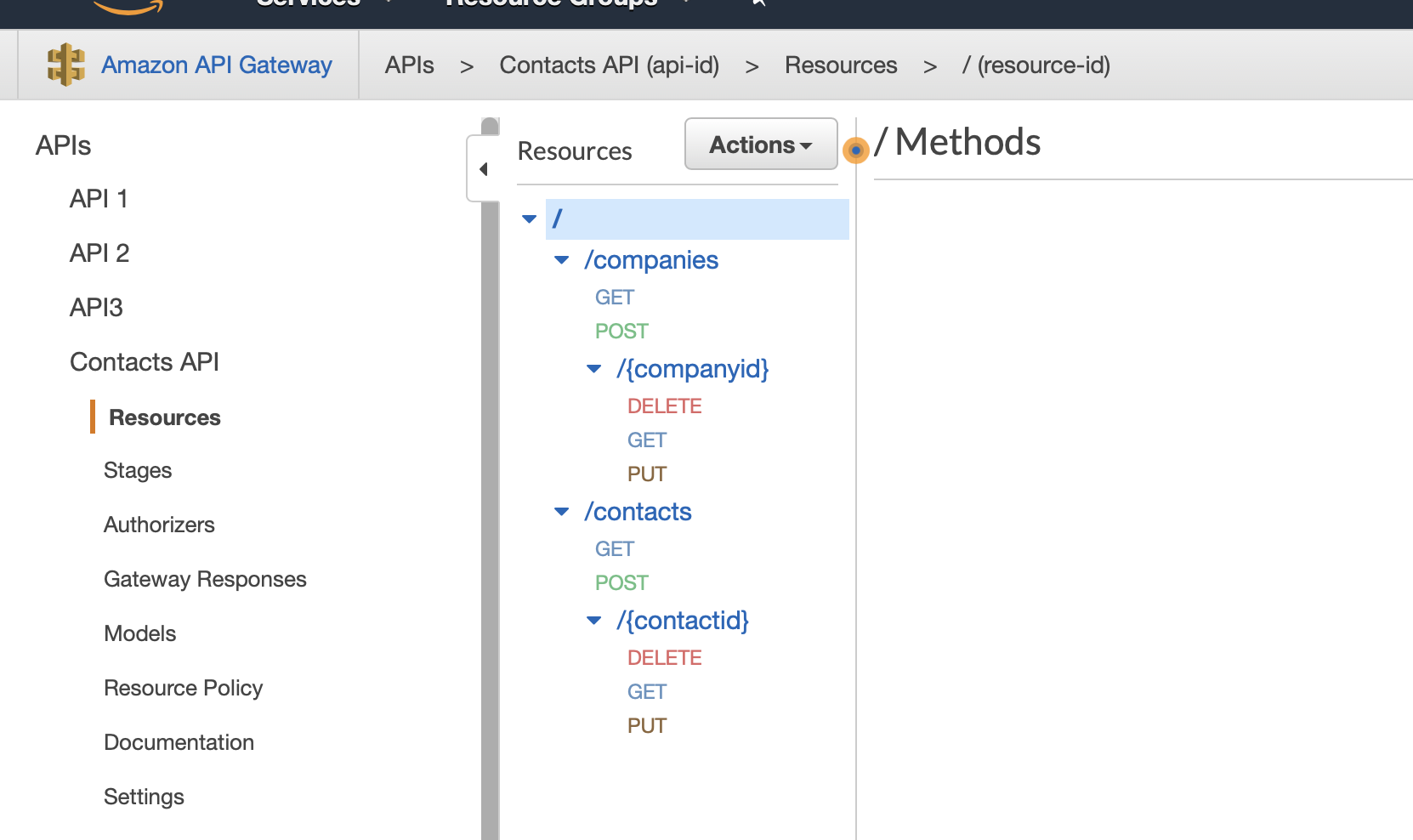Open the GET method under /{companyid}
Image resolution: width=1413 pixels, height=840 pixels.
[647, 440]
